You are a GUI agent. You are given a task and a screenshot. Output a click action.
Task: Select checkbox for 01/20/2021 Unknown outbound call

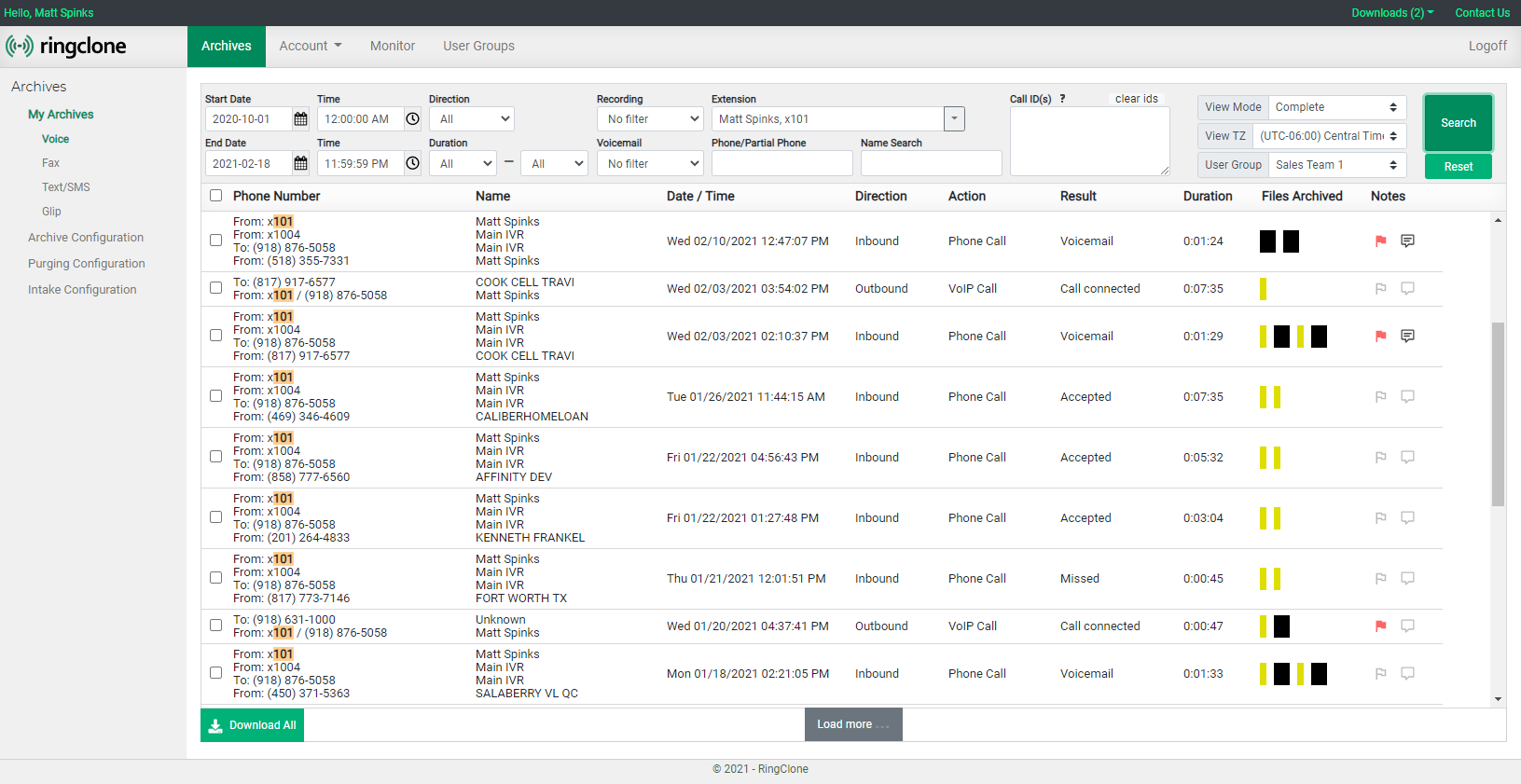coord(216,626)
